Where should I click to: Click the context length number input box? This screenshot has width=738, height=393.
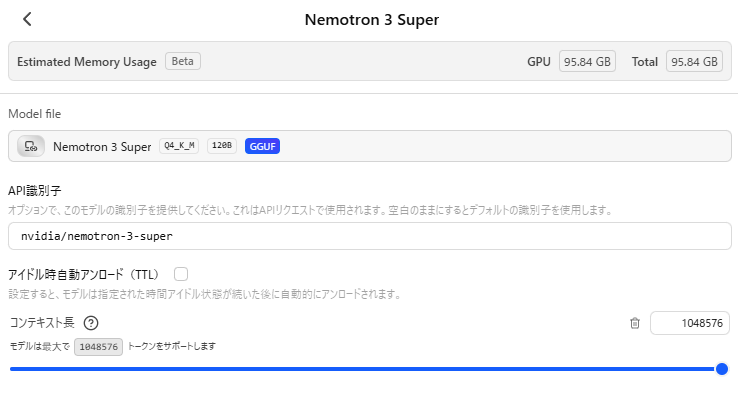[x=690, y=323]
